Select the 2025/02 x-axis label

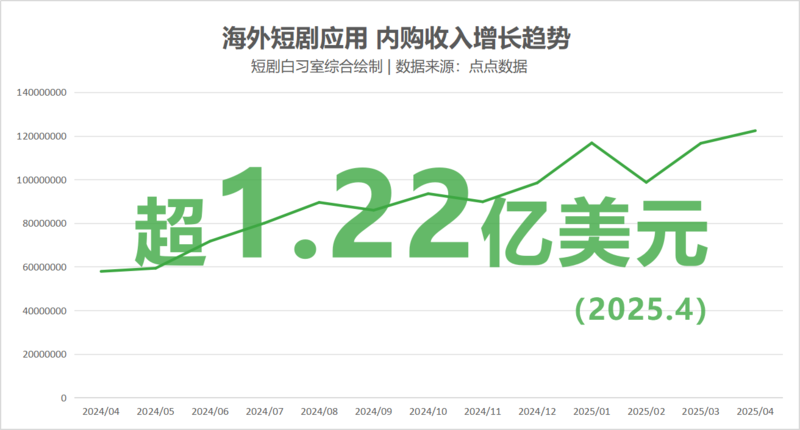[x=645, y=411]
